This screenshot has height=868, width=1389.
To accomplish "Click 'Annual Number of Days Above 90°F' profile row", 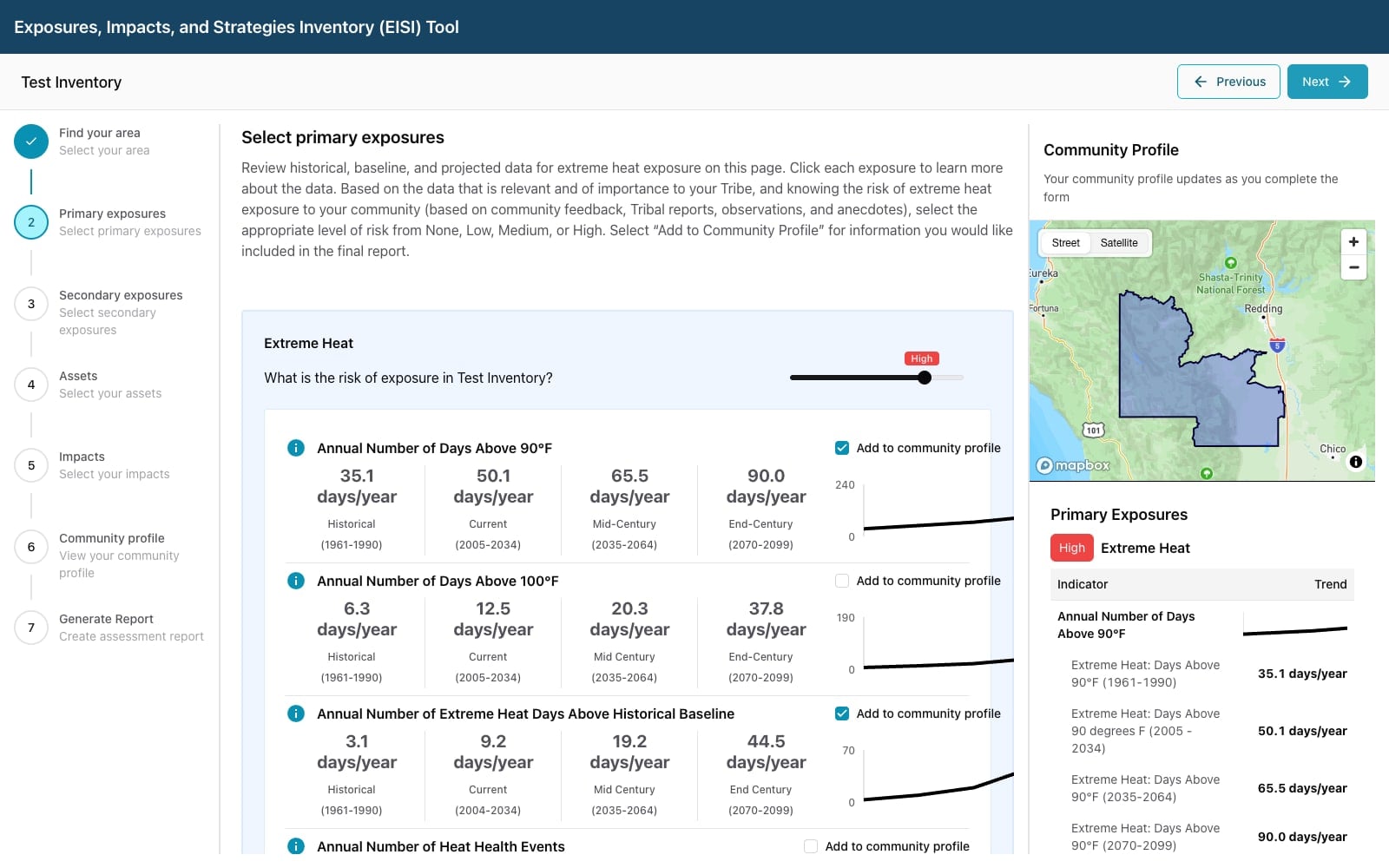I will pos(1202,625).
